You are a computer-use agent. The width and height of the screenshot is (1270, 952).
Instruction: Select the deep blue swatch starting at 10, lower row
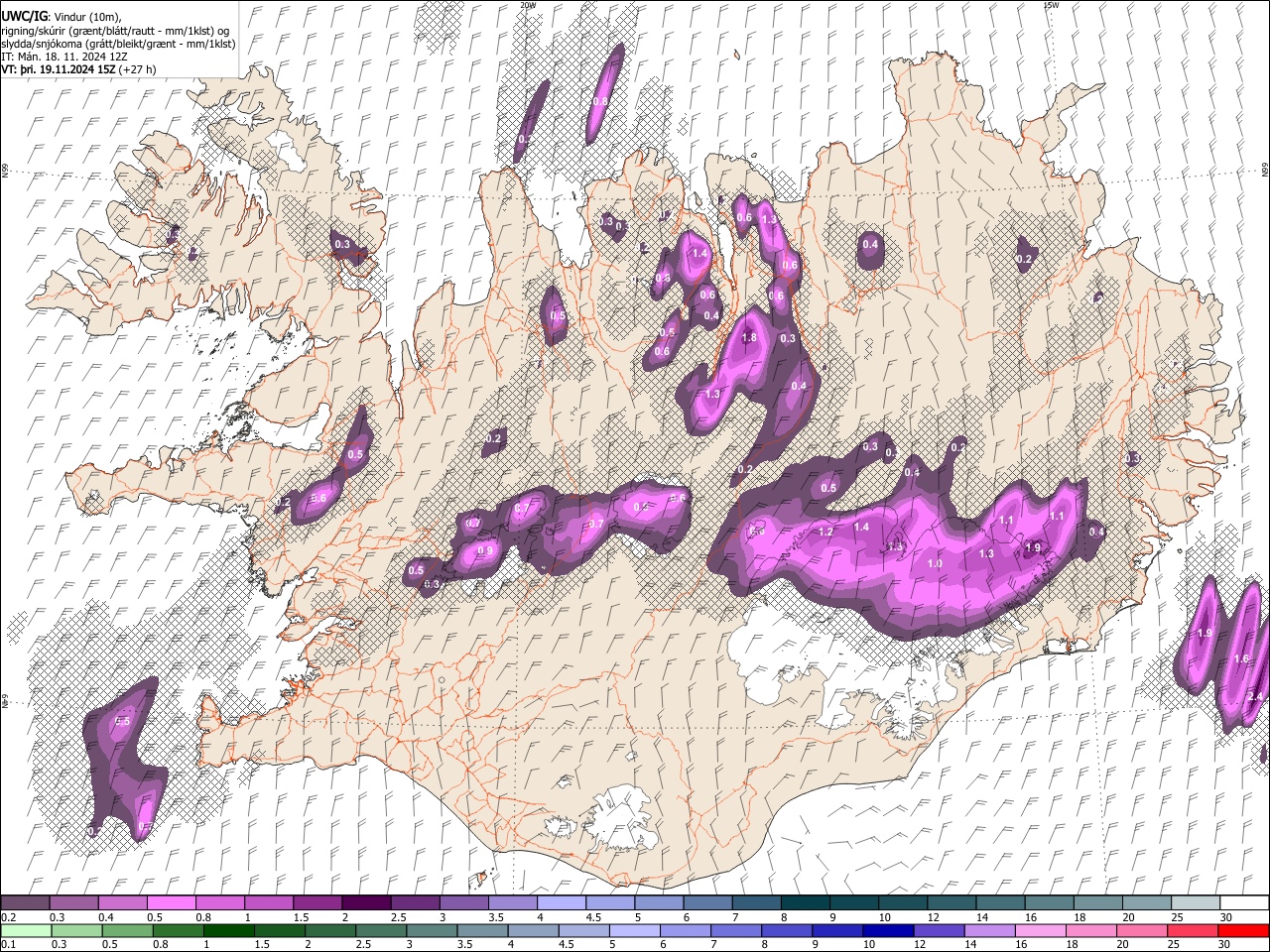click(889, 931)
